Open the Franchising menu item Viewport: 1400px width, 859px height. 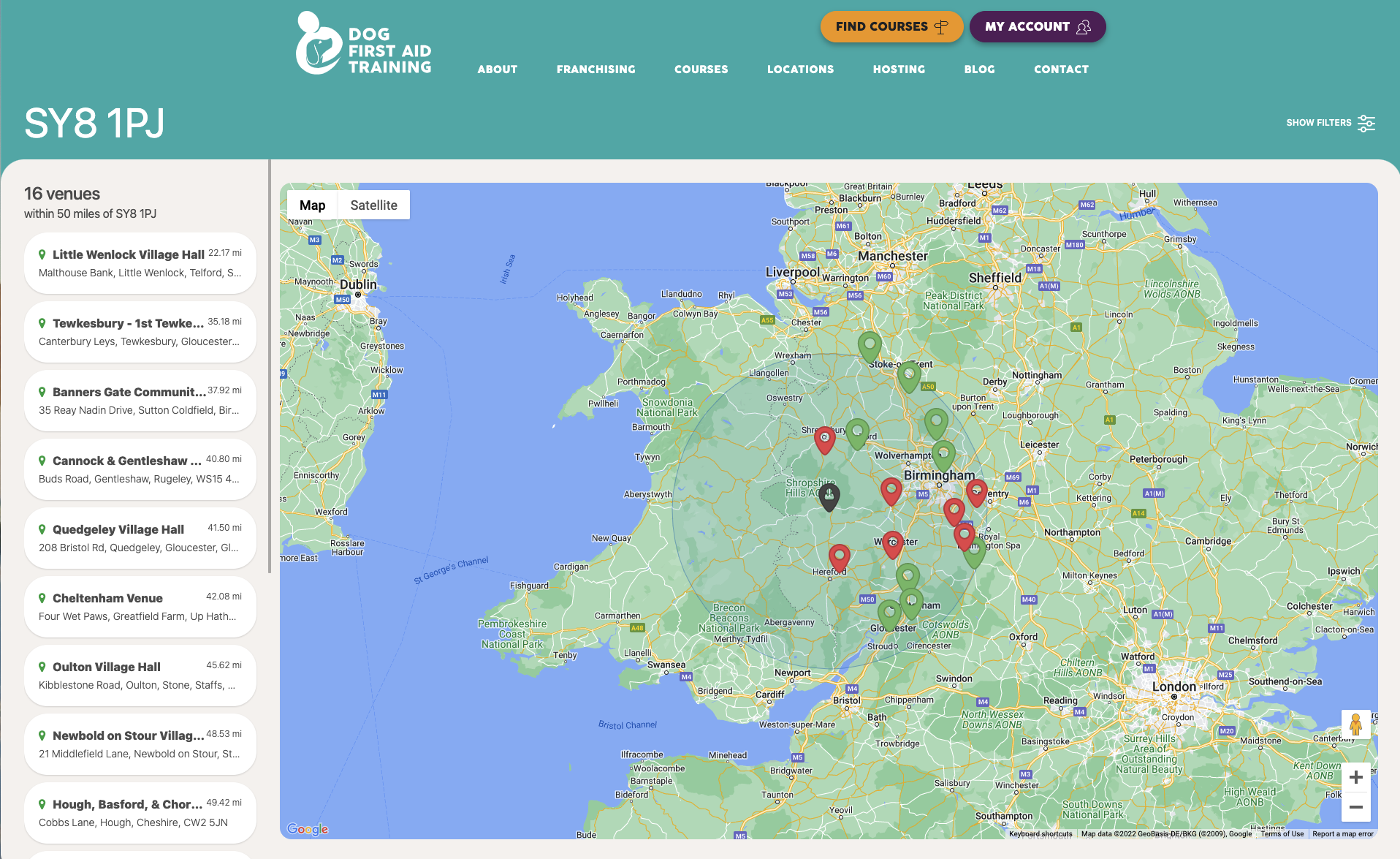(x=596, y=69)
